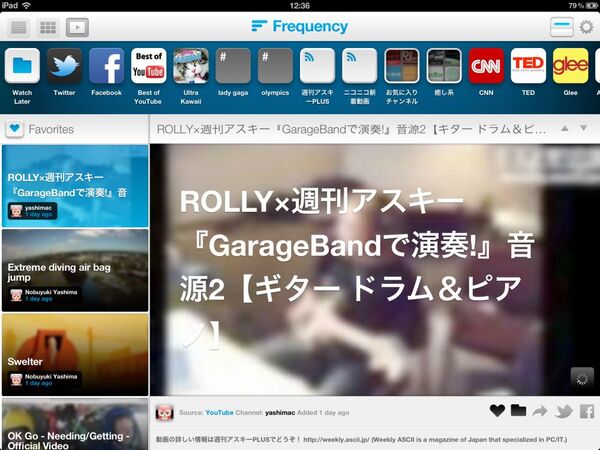Image resolution: width=600 pixels, height=450 pixels.
Task: Select OK Go Needing/Getting video card
Action: (x=75, y=424)
